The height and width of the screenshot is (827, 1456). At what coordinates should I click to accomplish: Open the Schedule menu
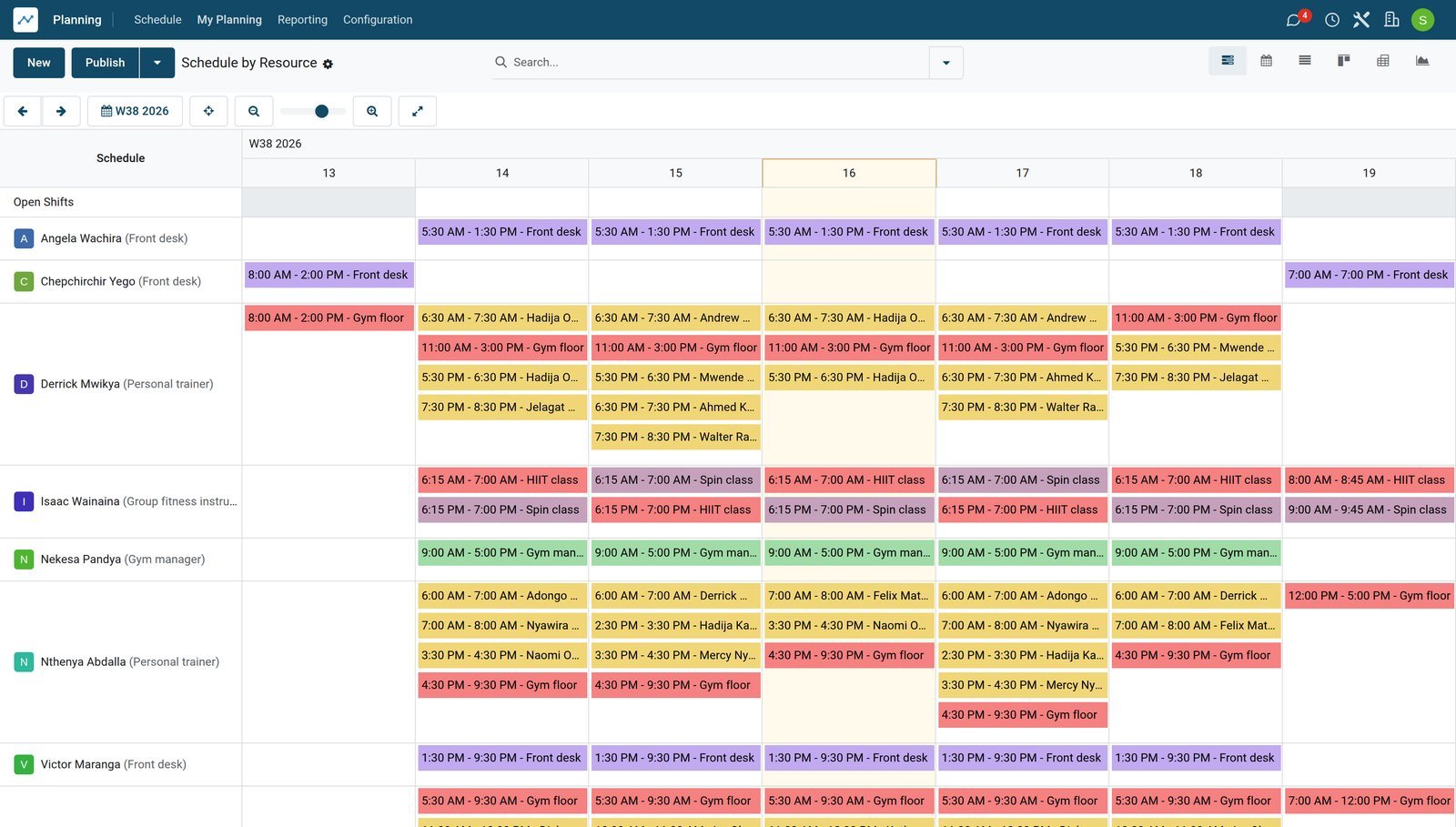point(157,19)
